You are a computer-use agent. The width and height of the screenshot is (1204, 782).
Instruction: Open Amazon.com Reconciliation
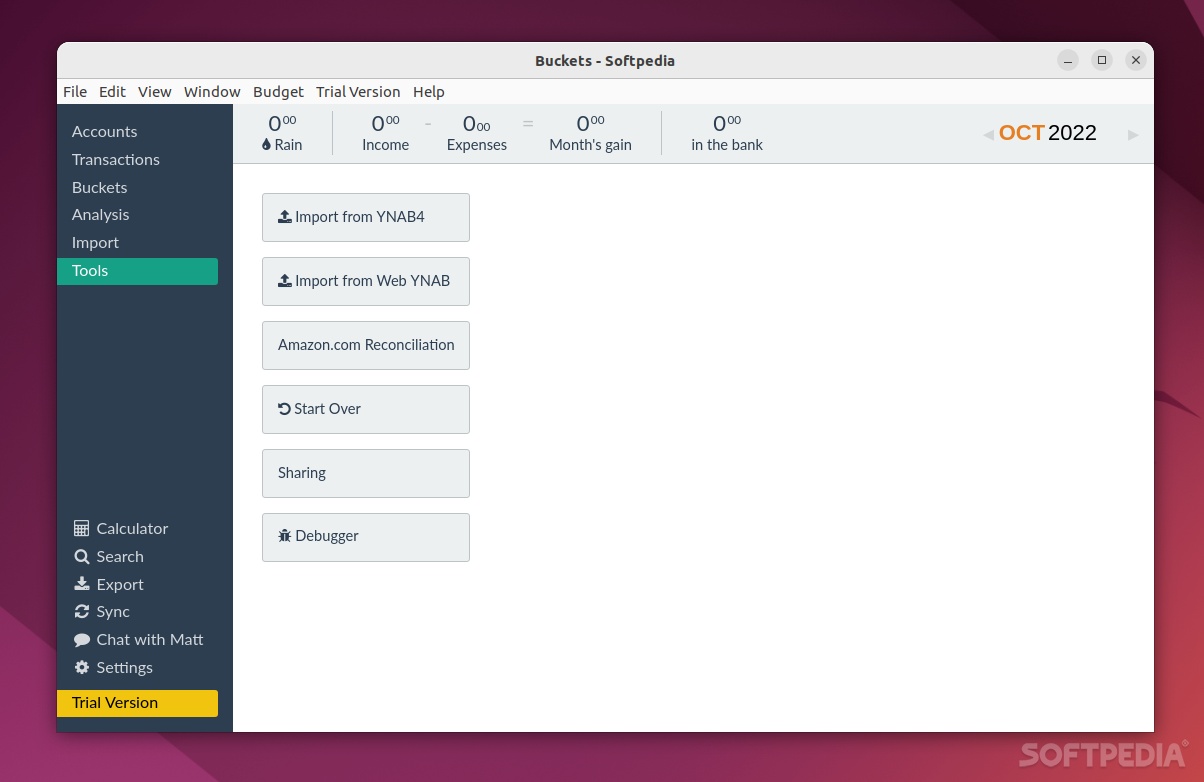pyautogui.click(x=366, y=344)
